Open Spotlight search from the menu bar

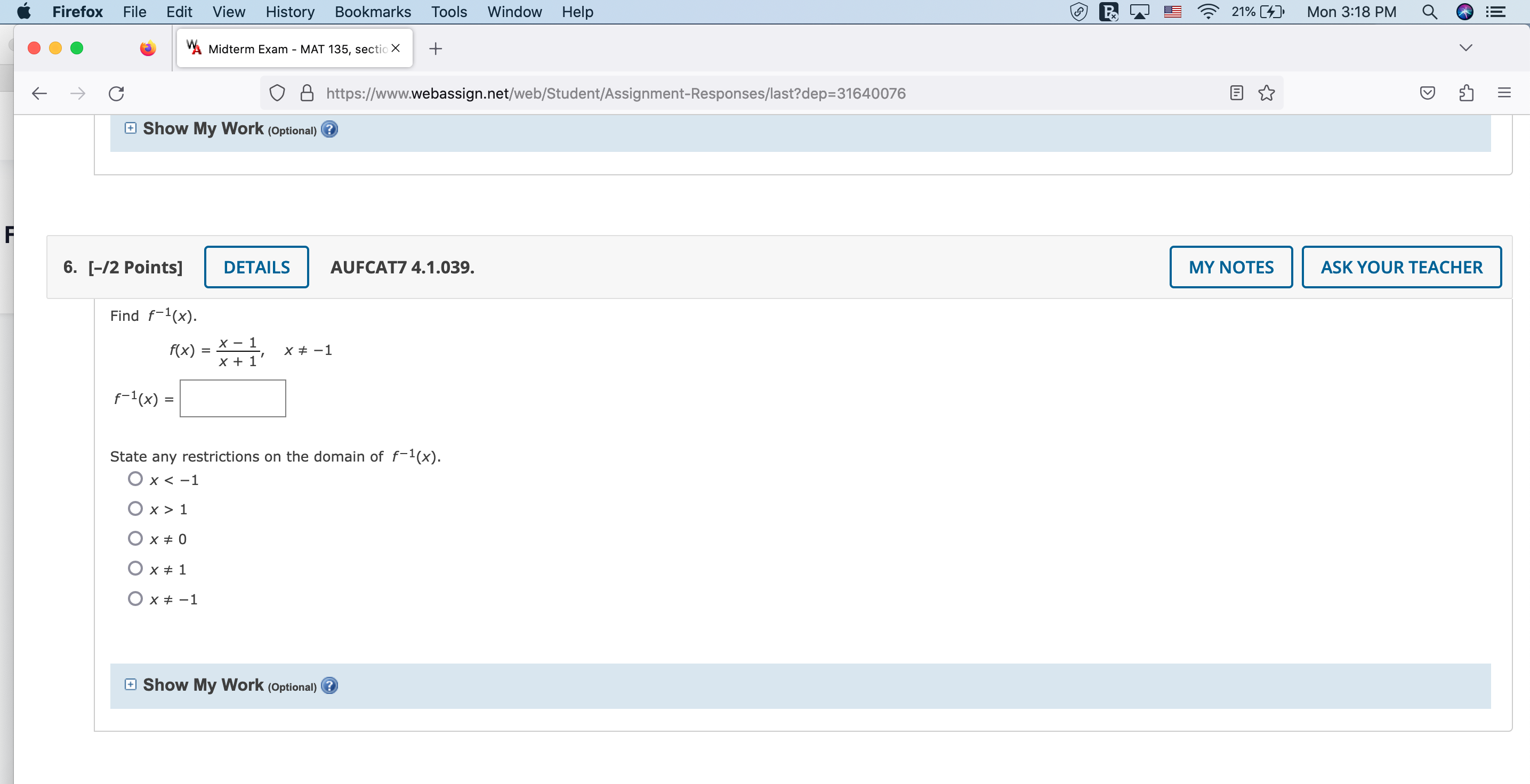[1430, 12]
